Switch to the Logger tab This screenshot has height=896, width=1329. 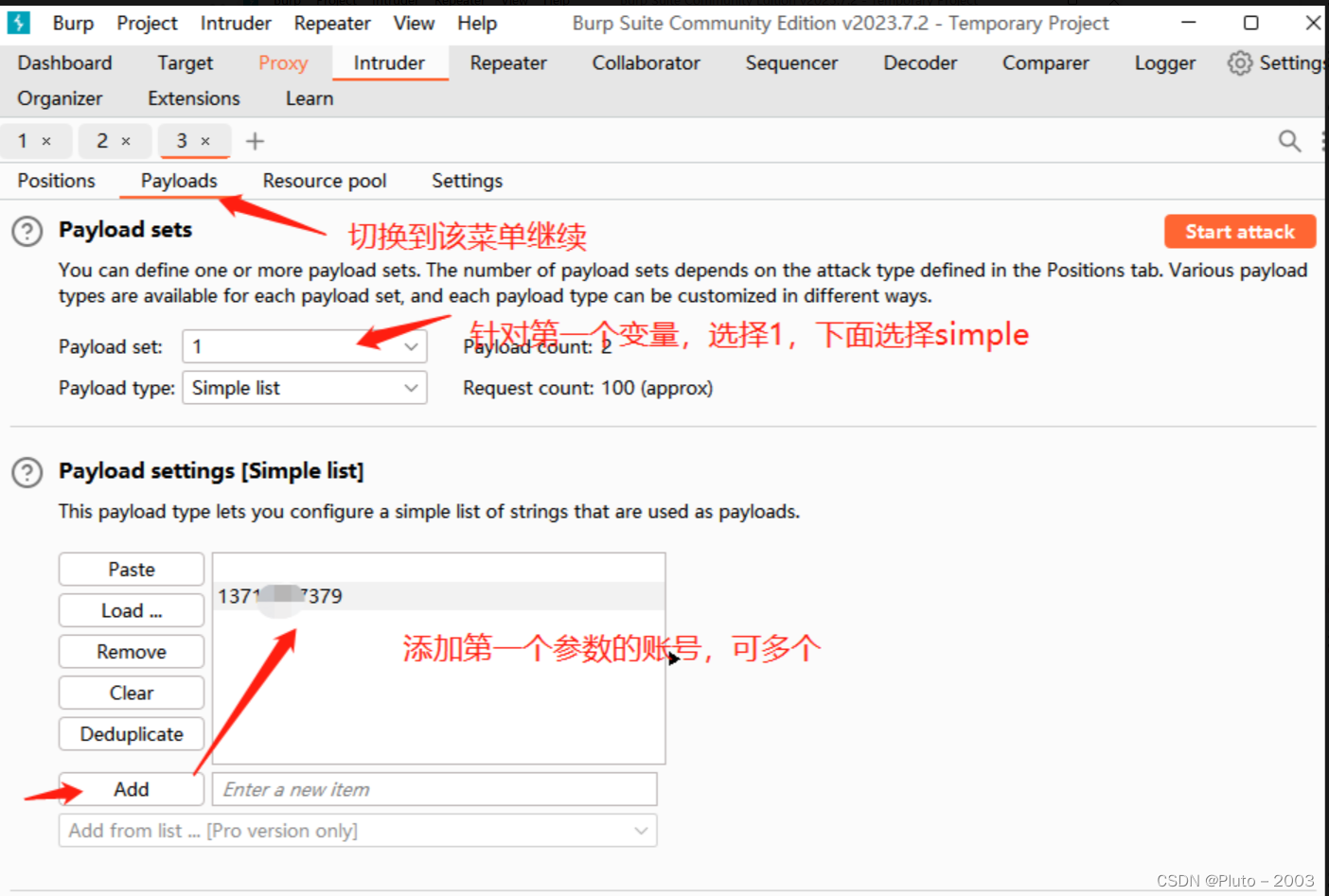1165,63
